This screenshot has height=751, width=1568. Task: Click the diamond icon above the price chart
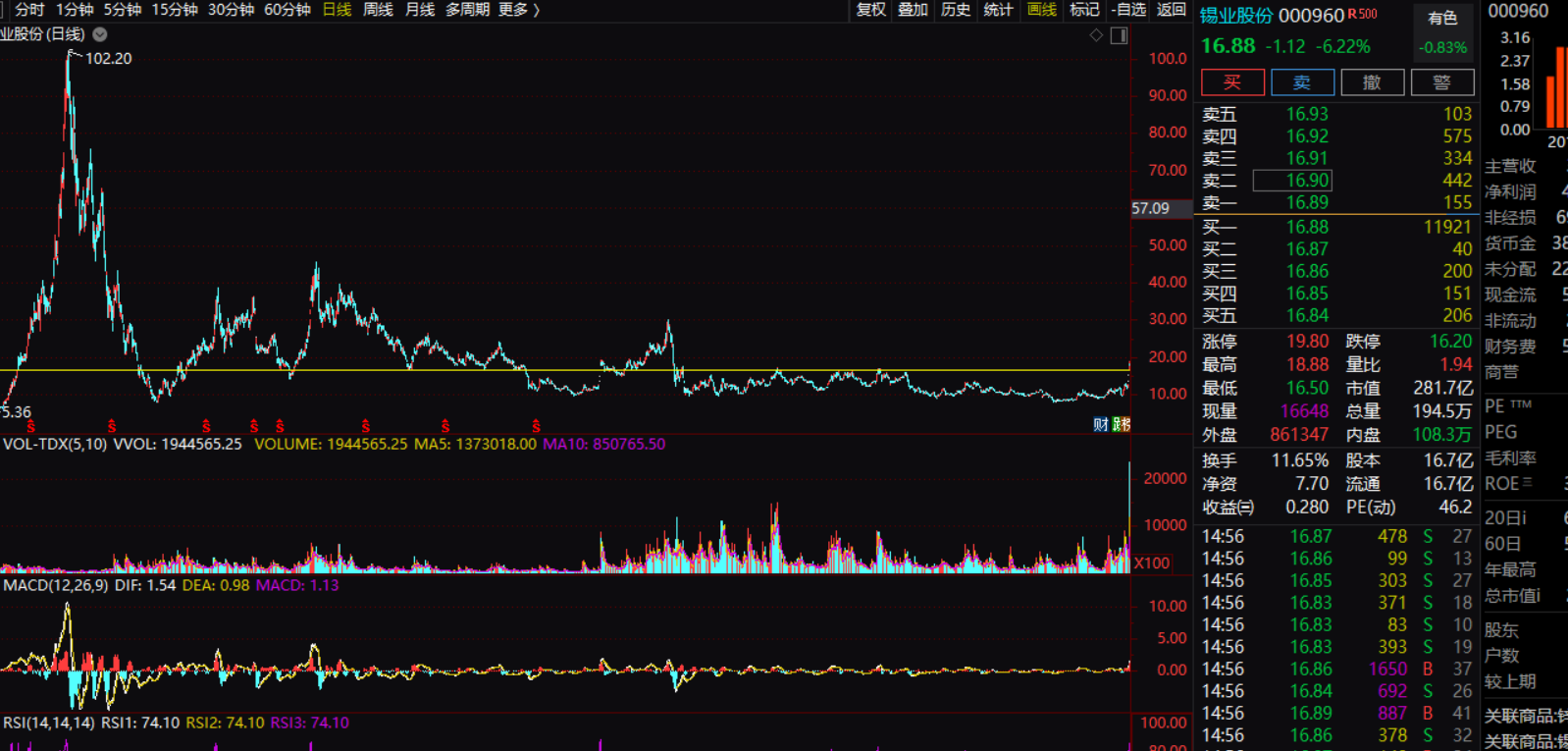pos(1096,35)
